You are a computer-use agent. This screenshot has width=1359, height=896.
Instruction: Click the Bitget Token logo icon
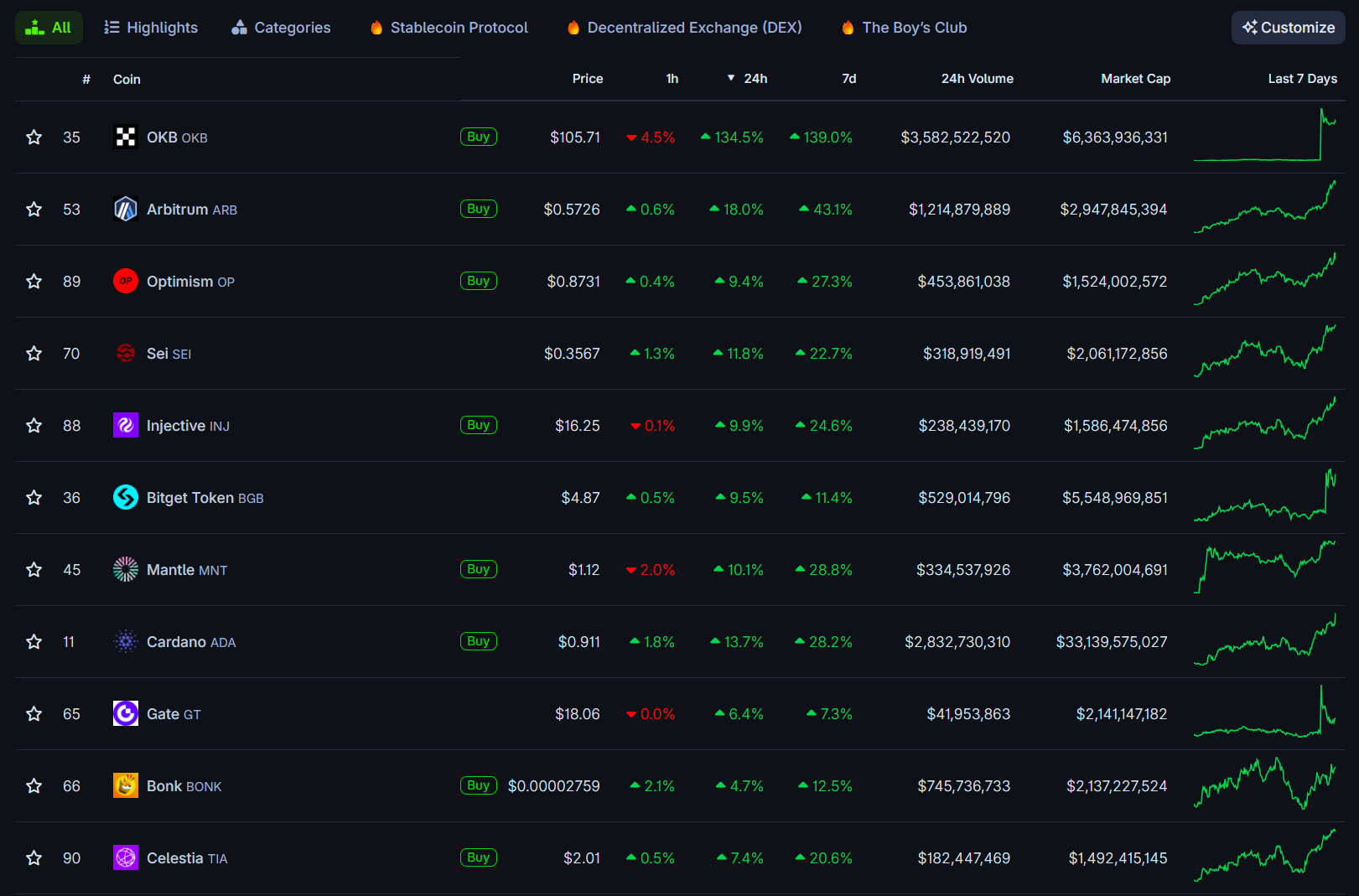125,498
